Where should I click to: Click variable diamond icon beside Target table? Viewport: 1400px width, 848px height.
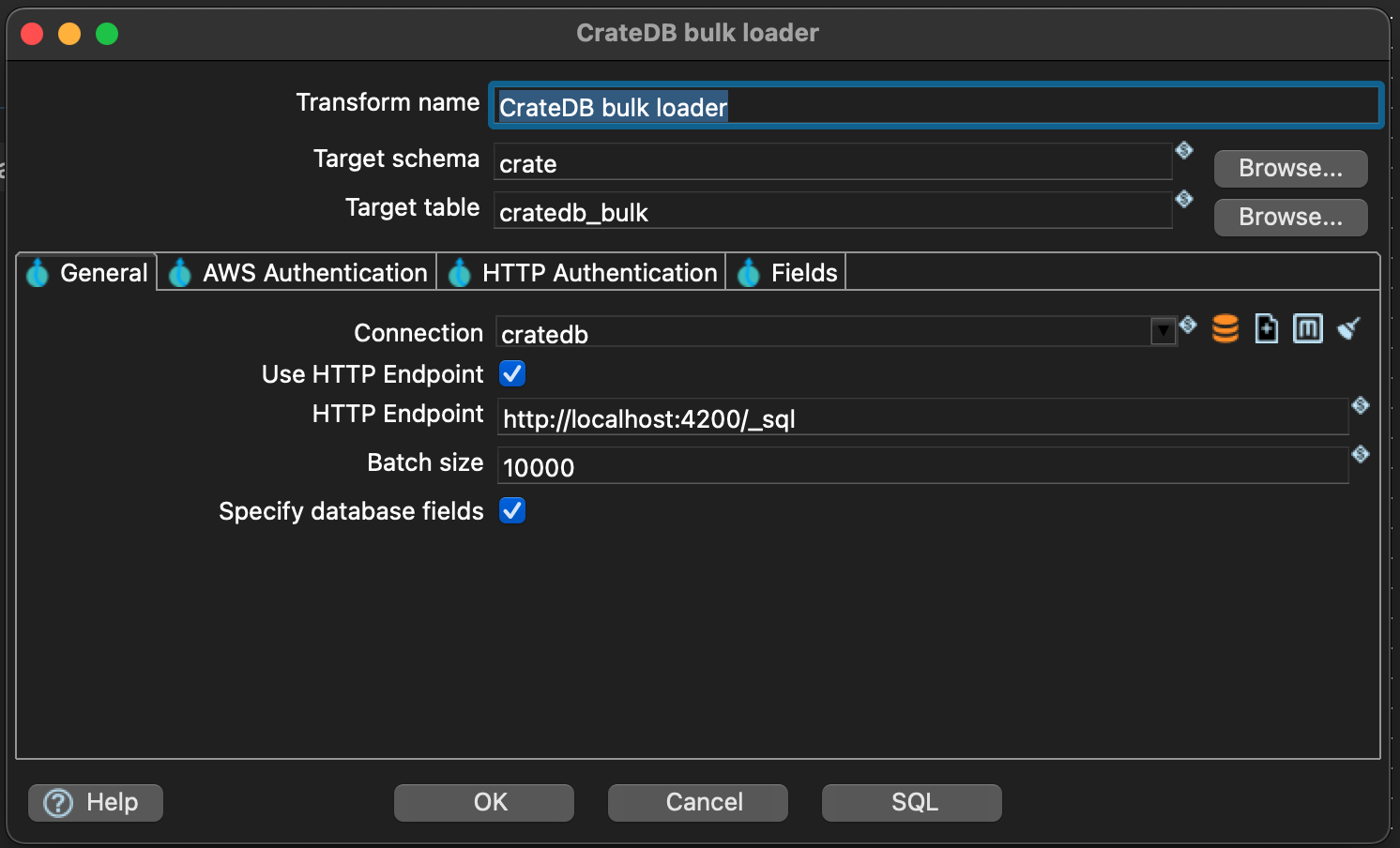point(1184,199)
